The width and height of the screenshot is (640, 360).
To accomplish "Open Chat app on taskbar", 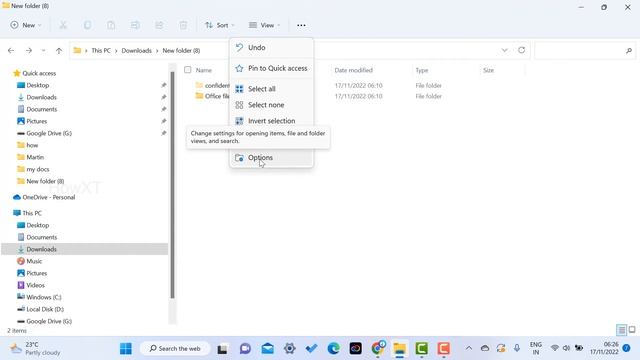I will 245,349.
